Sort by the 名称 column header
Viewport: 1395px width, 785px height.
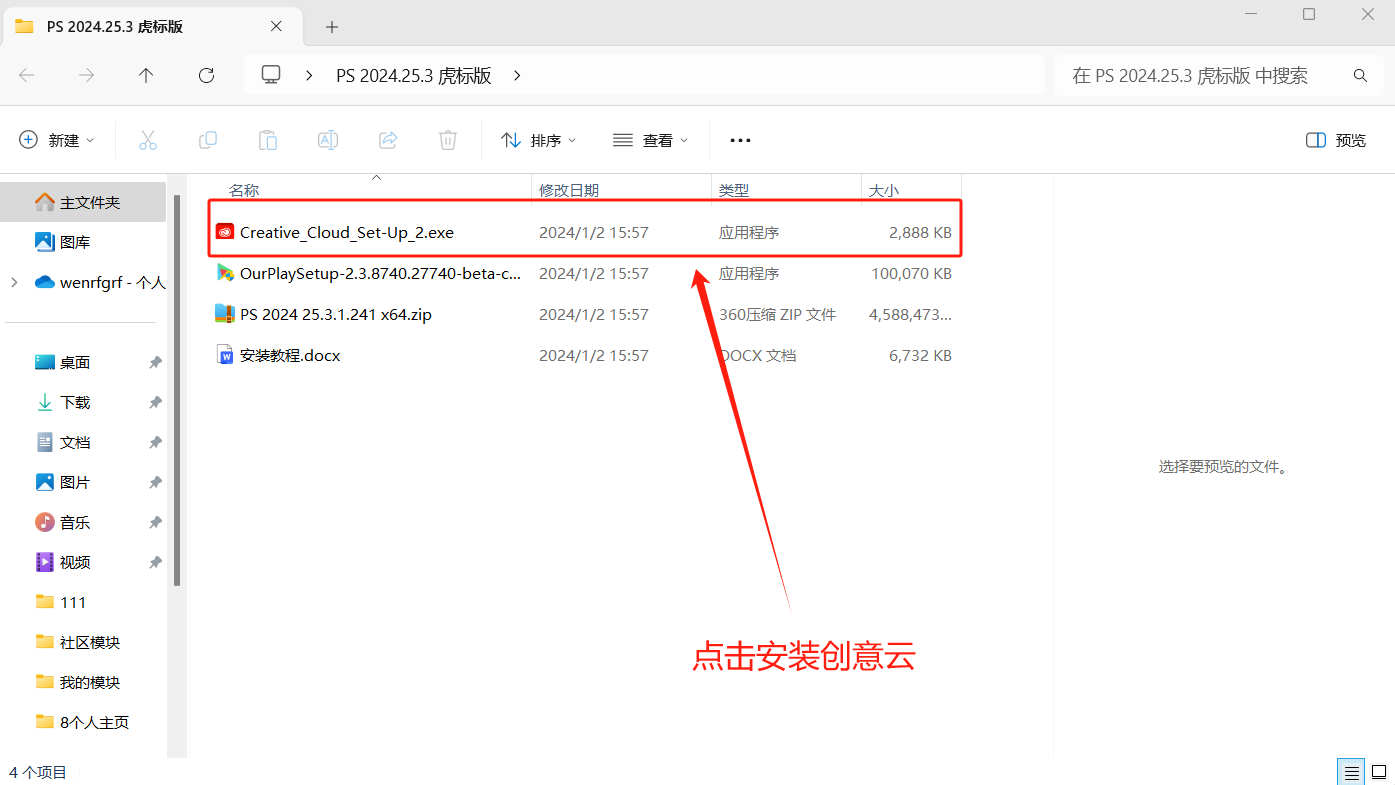[244, 190]
